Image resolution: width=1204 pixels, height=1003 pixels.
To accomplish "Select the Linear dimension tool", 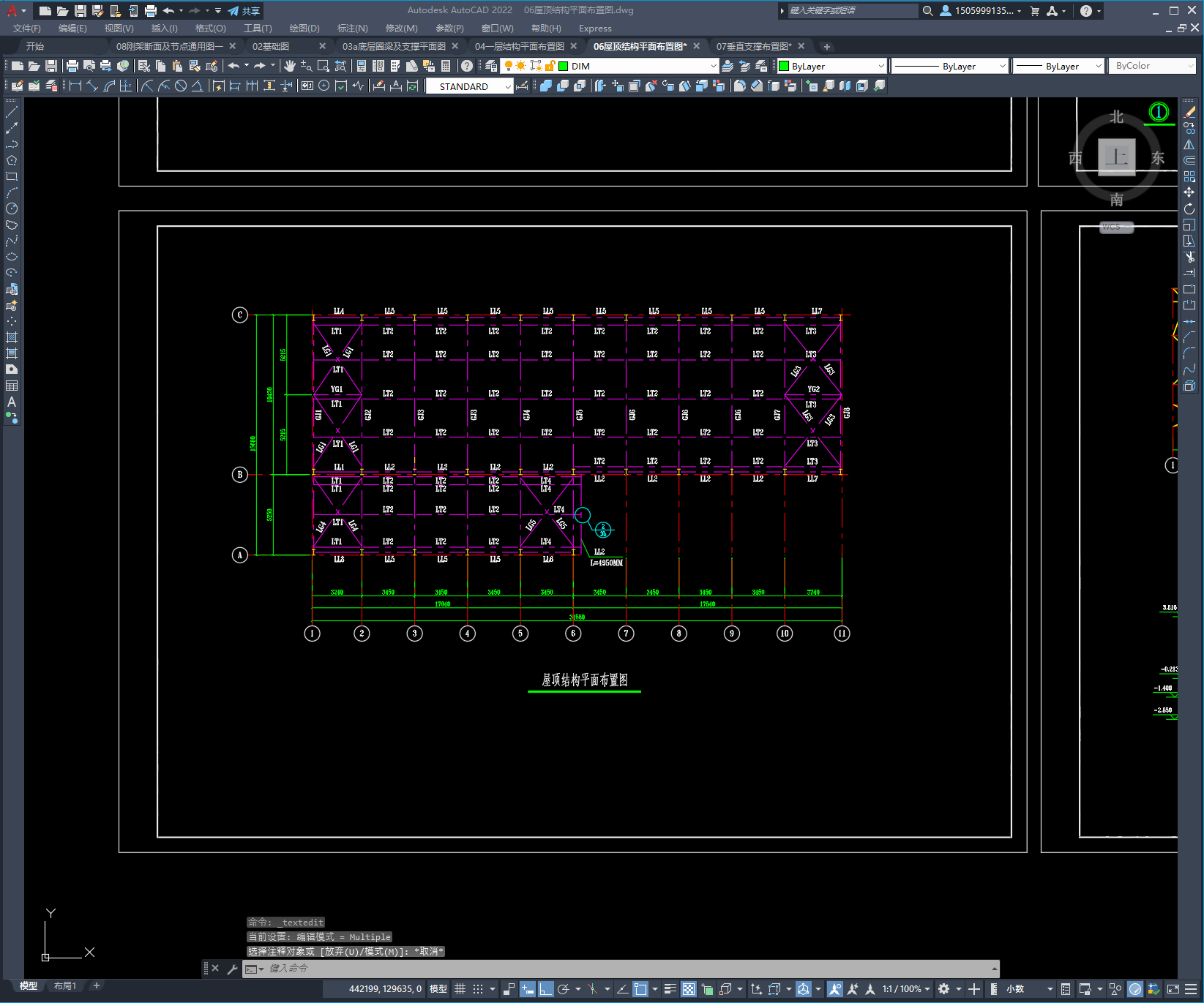I will point(75,86).
